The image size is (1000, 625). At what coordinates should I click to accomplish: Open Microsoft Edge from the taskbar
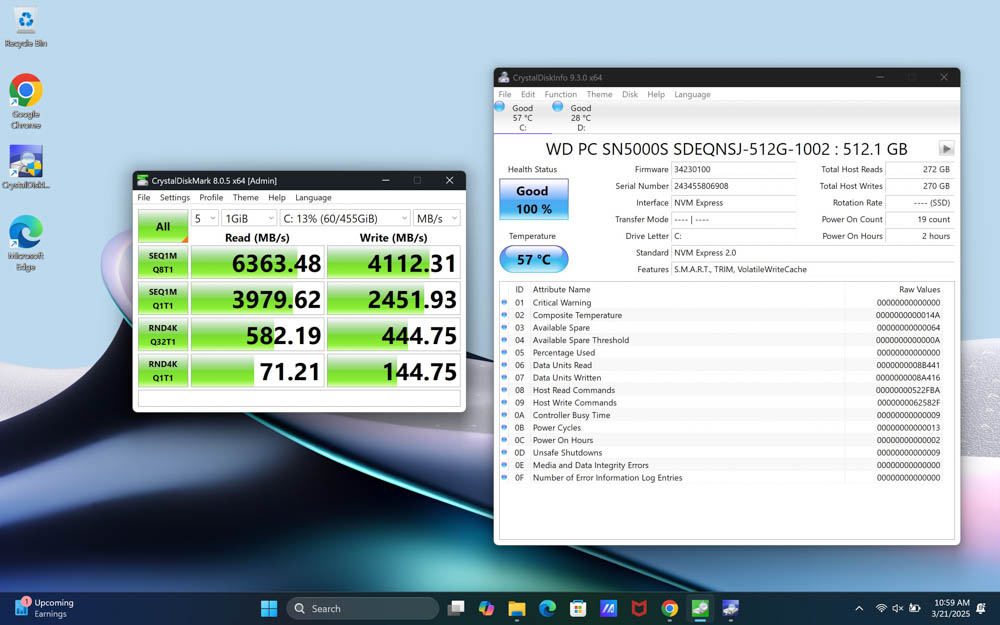[547, 608]
